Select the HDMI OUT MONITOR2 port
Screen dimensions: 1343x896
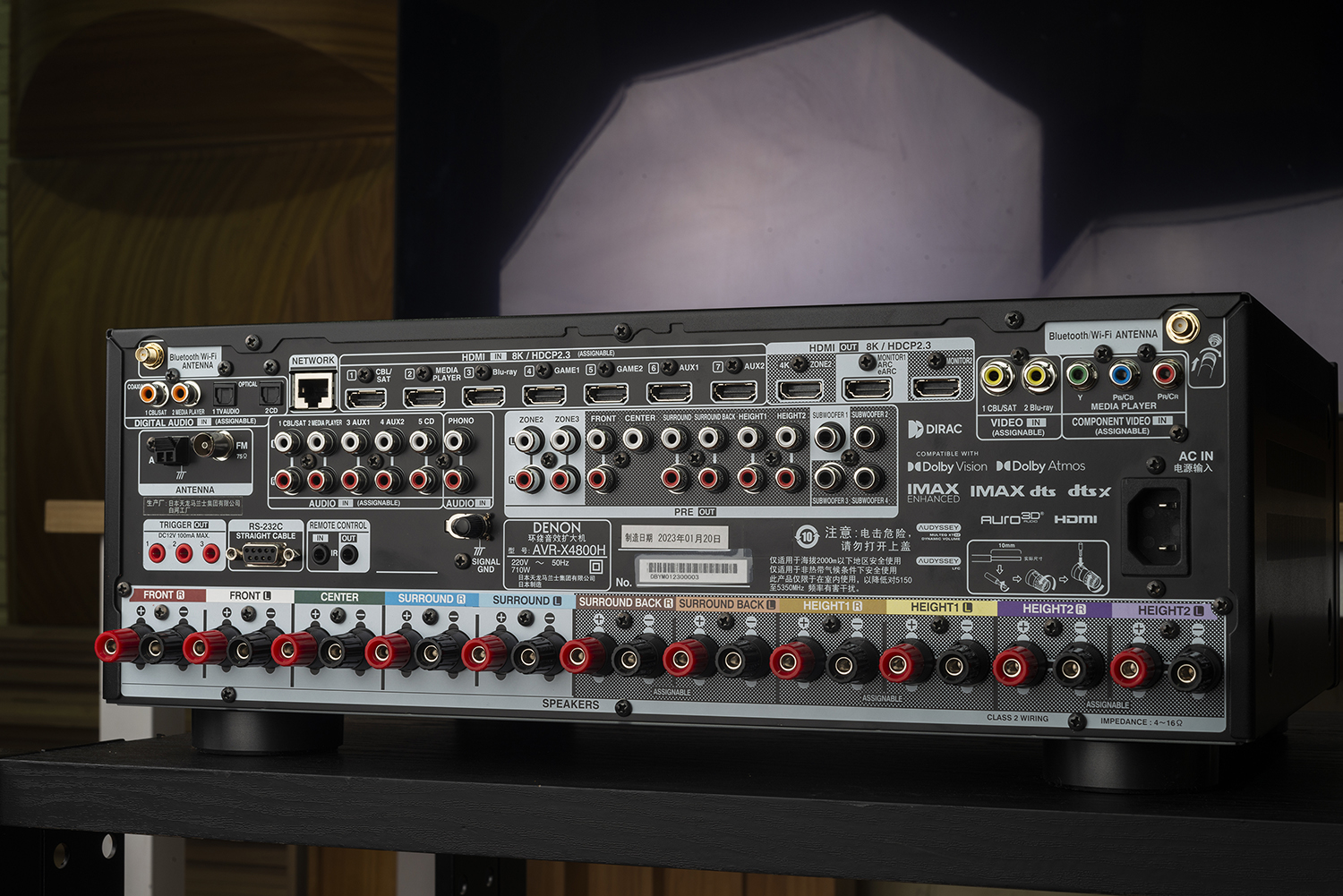(x=937, y=388)
